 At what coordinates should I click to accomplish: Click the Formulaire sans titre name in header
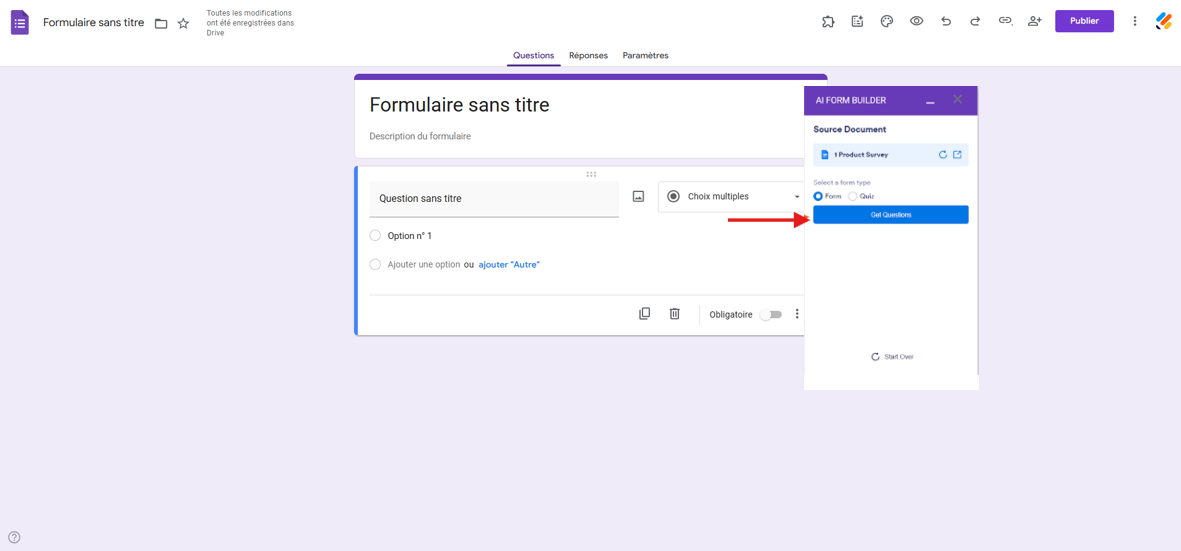93,23
